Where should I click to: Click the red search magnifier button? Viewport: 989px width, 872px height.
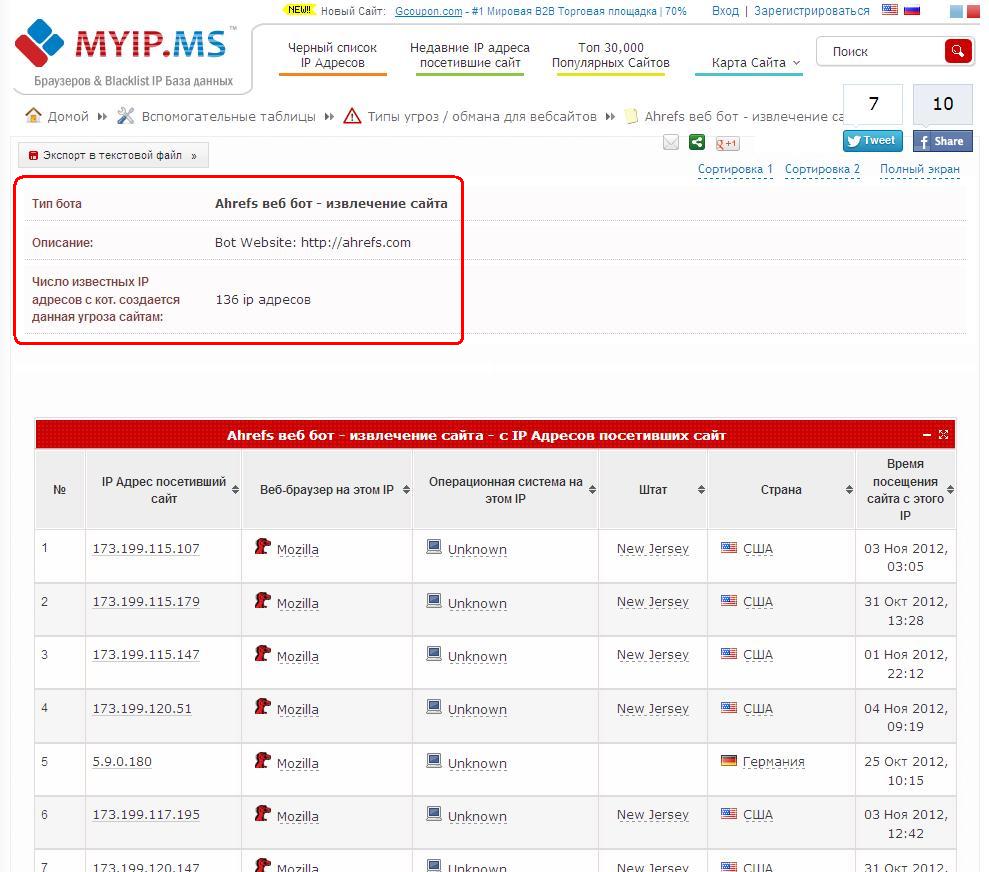click(x=957, y=51)
